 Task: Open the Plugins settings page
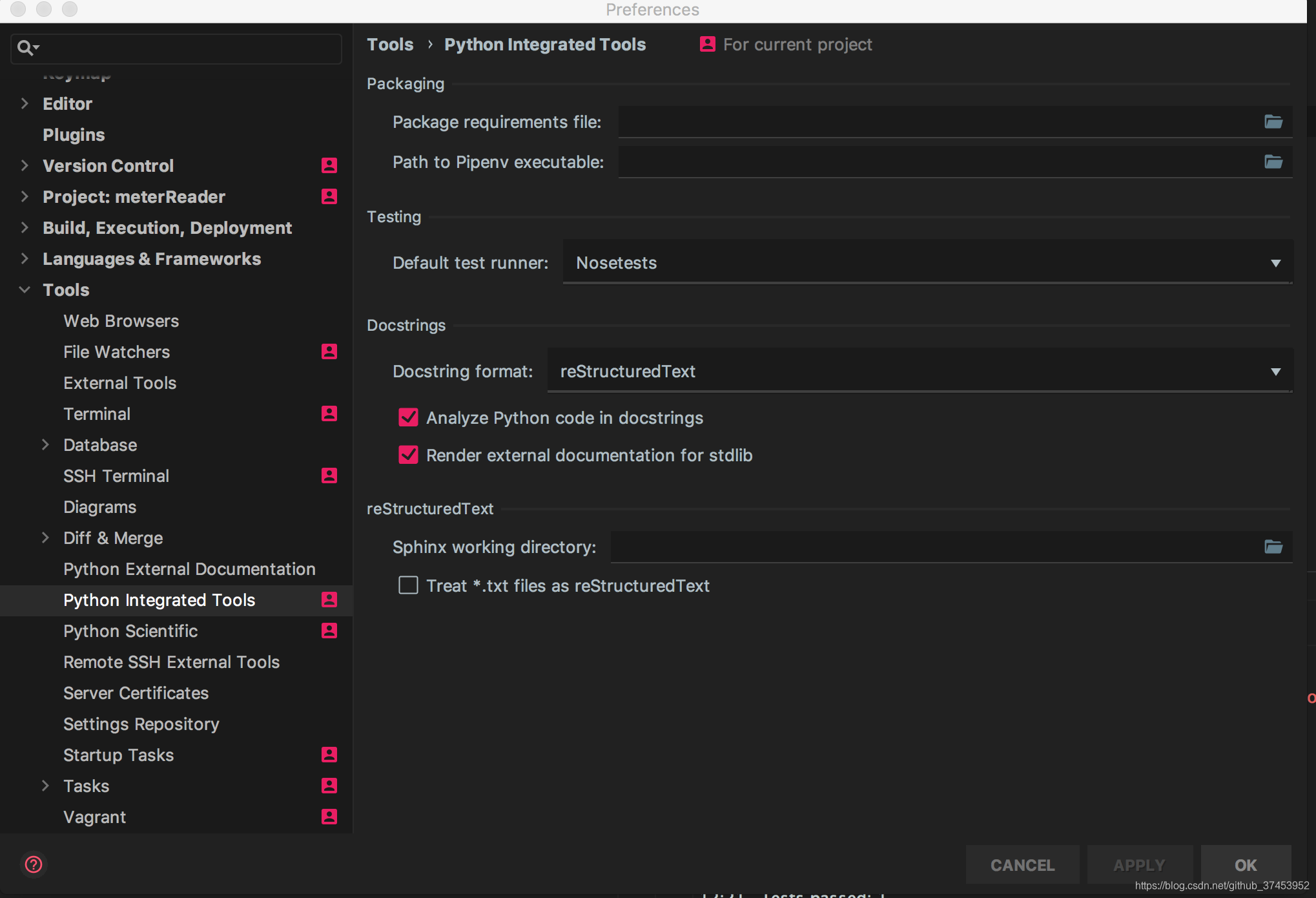click(74, 134)
